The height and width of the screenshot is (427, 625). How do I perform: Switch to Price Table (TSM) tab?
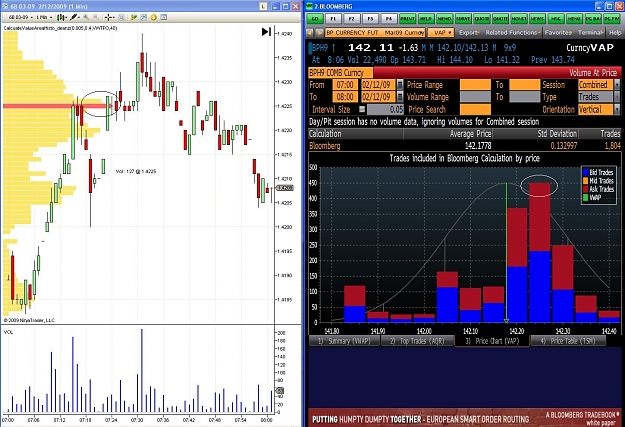(568, 341)
